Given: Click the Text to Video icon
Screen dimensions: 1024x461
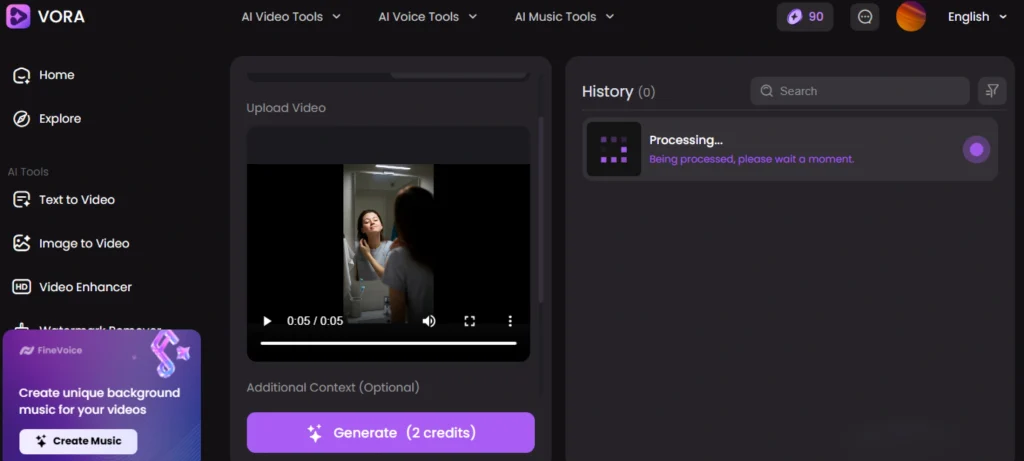Looking at the screenshot, I should [22, 200].
